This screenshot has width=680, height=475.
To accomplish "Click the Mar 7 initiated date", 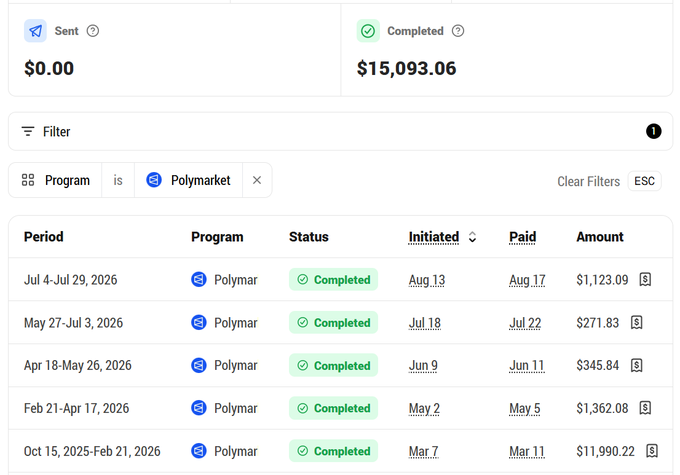I will [x=423, y=452].
